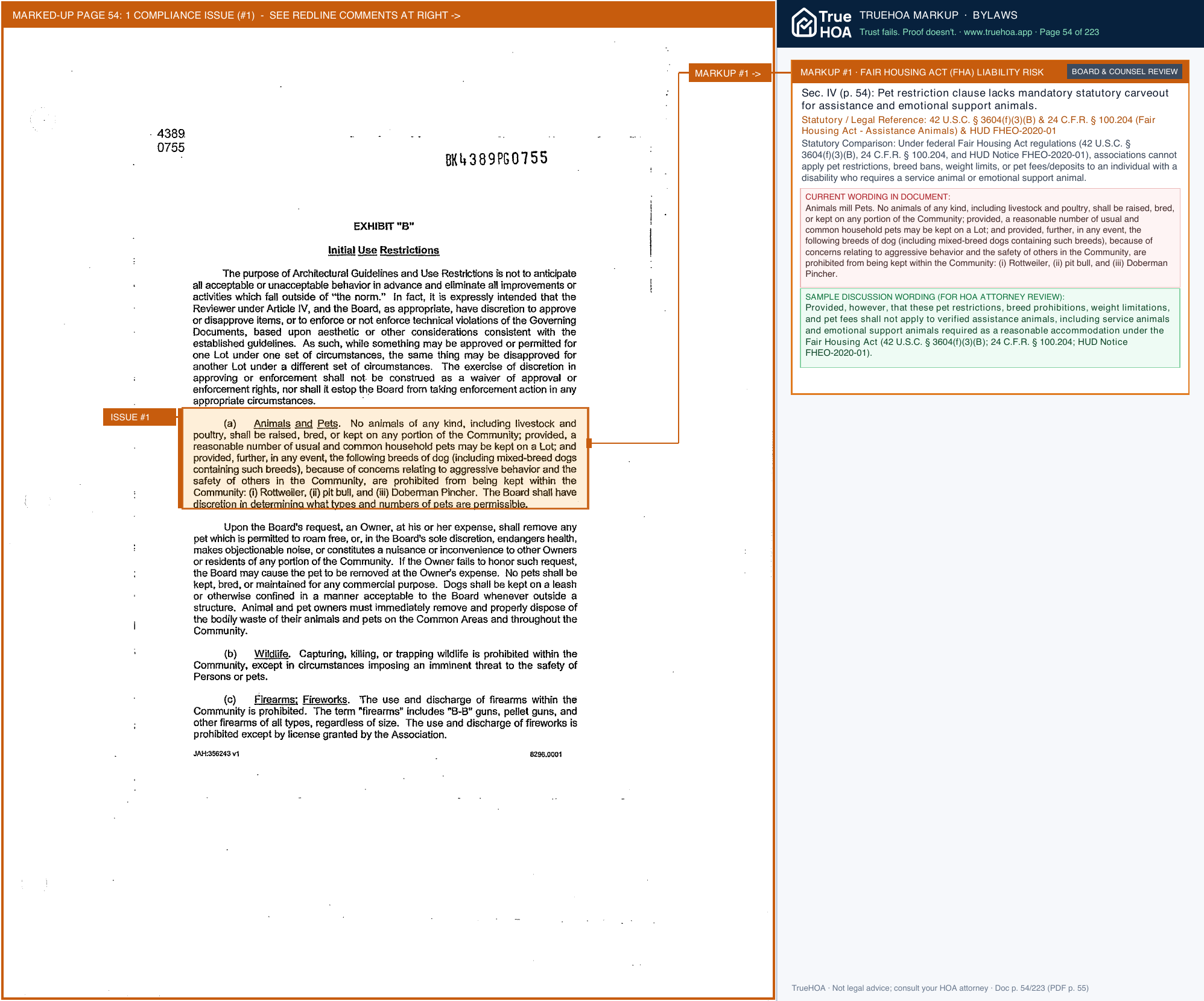Click the Firearms; Fireworks clause heading
Viewport: 1204px width, 1001px height.
300,699
